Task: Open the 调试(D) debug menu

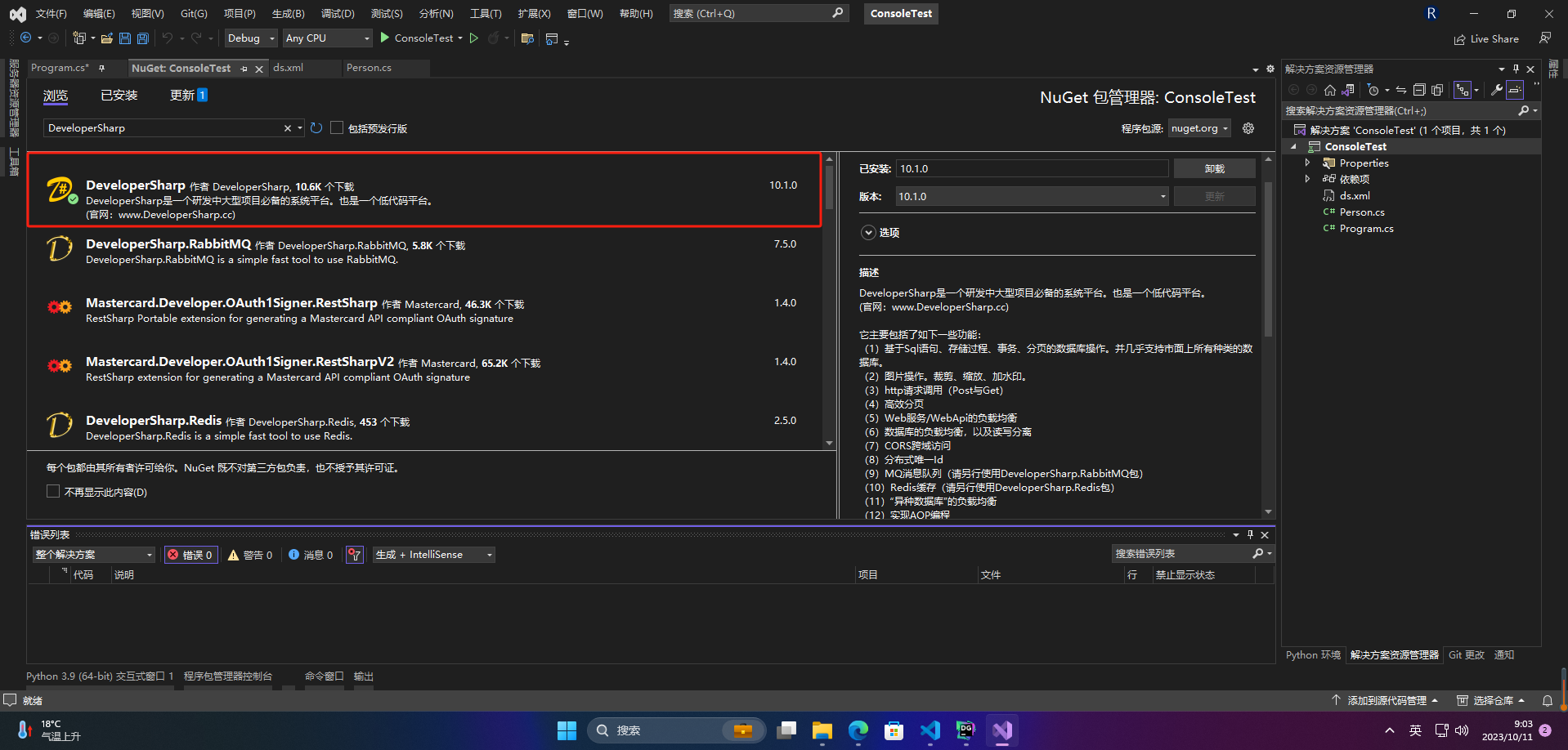Action: coord(338,13)
